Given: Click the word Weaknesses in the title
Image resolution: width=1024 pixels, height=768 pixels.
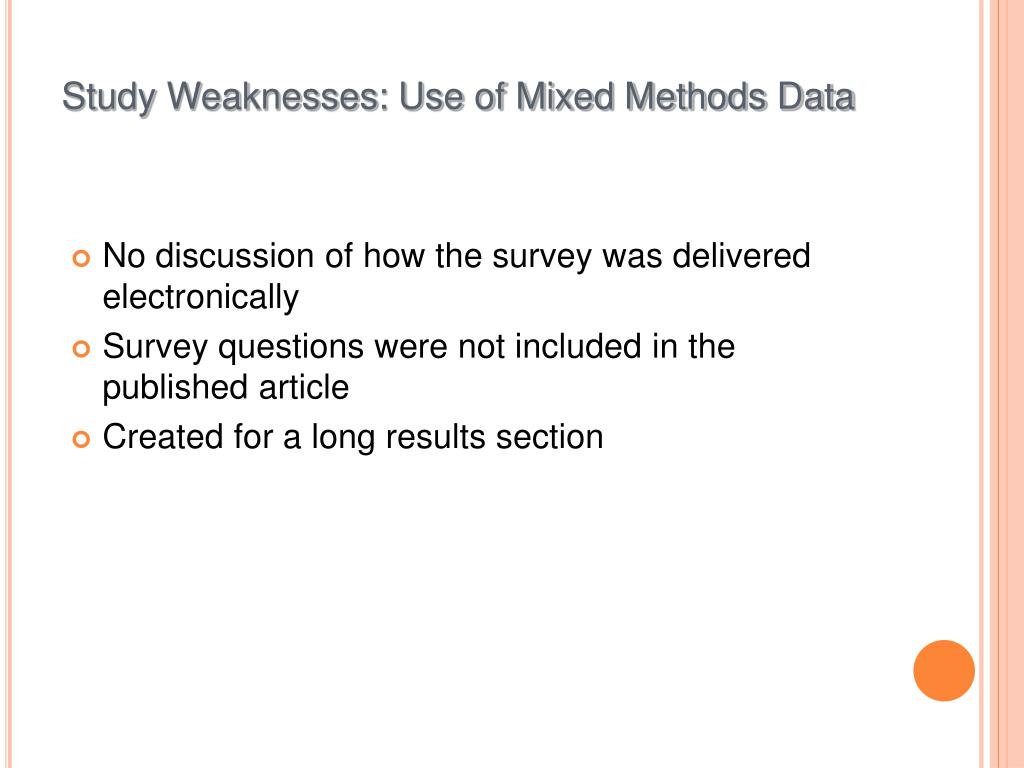Looking at the screenshot, I should click(278, 97).
